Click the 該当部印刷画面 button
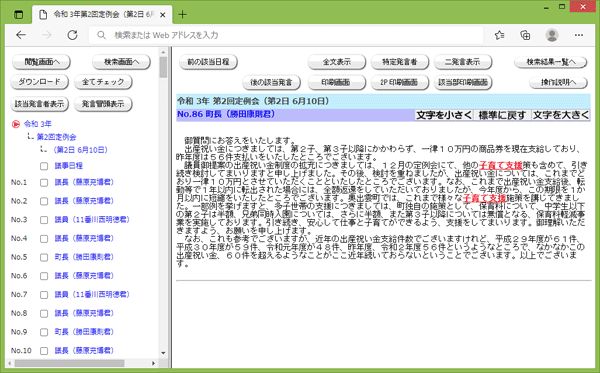 (x=463, y=82)
